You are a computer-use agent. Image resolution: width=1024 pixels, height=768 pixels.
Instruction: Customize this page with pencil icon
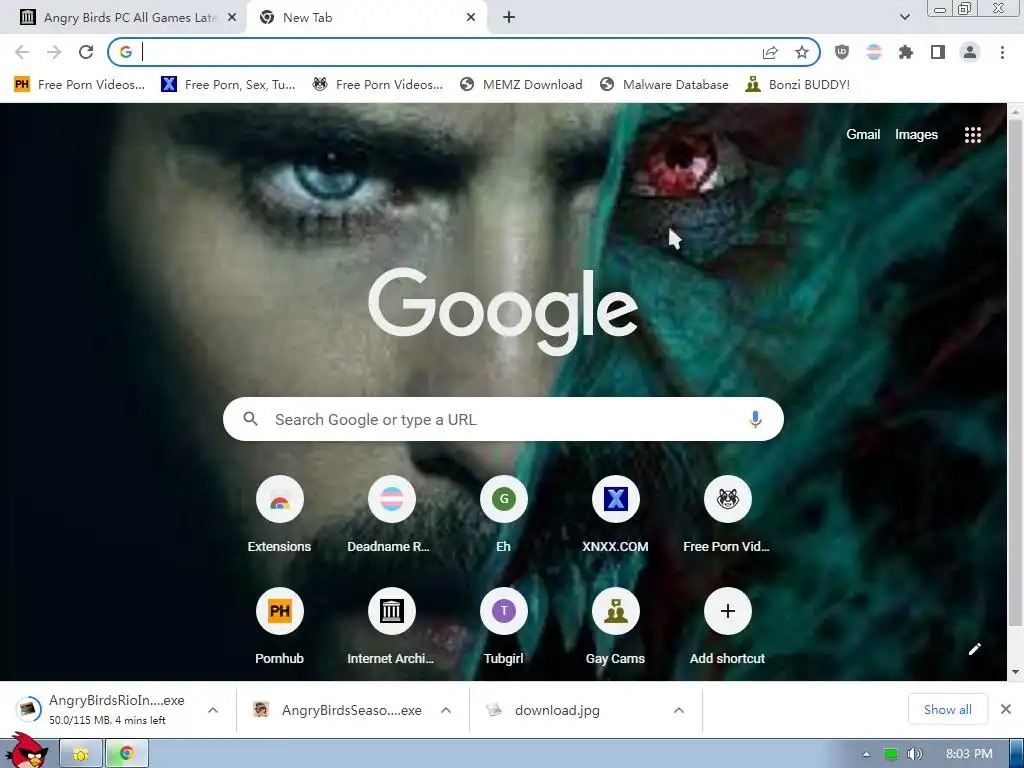pos(974,648)
